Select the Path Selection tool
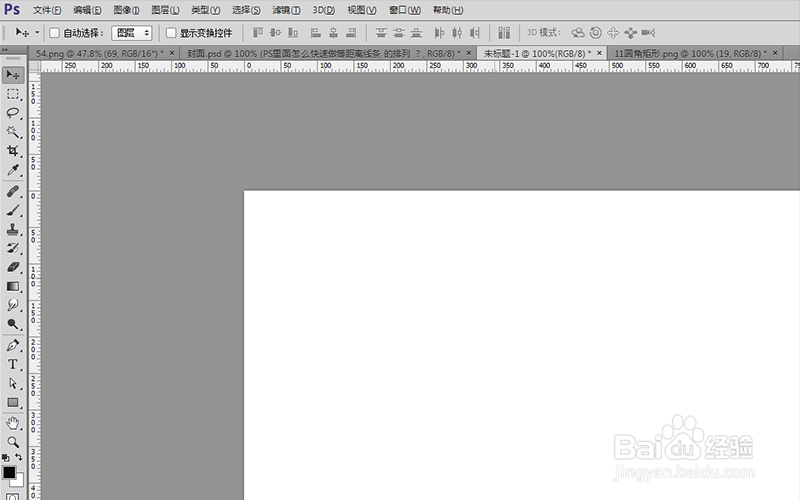The height and width of the screenshot is (500, 800). tap(13, 383)
